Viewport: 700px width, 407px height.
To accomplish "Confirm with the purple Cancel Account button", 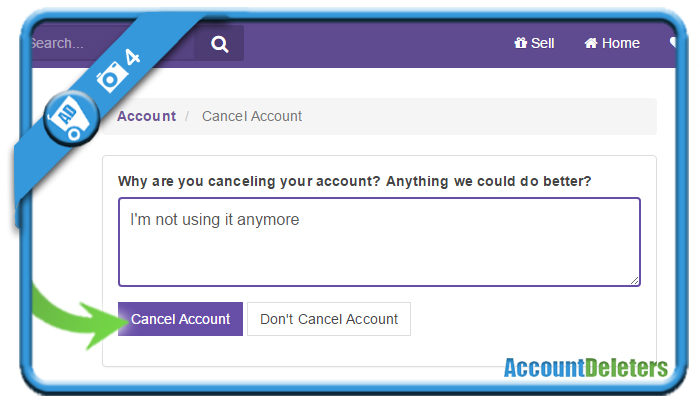I will [x=180, y=319].
